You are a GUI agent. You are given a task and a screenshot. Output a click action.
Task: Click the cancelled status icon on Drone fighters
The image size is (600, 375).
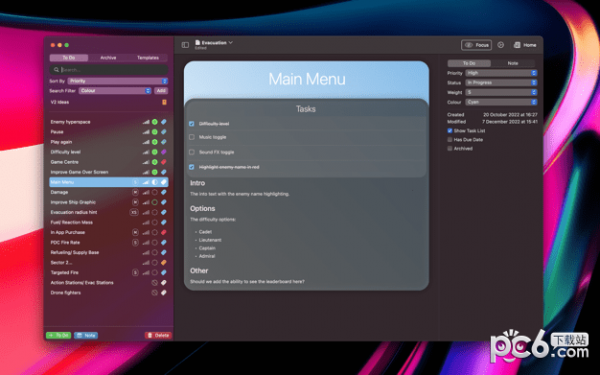click(x=155, y=293)
